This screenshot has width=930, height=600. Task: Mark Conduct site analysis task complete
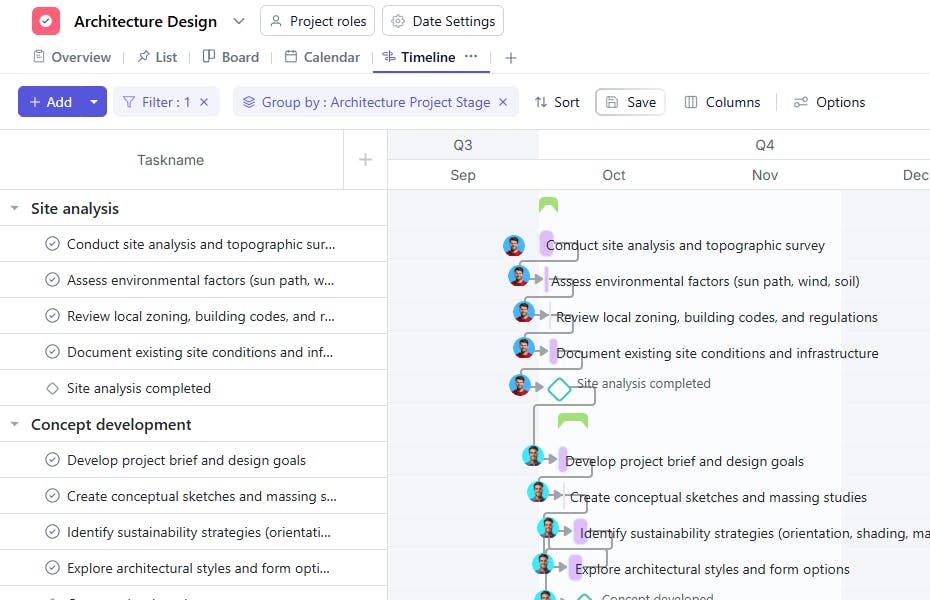click(x=52, y=244)
